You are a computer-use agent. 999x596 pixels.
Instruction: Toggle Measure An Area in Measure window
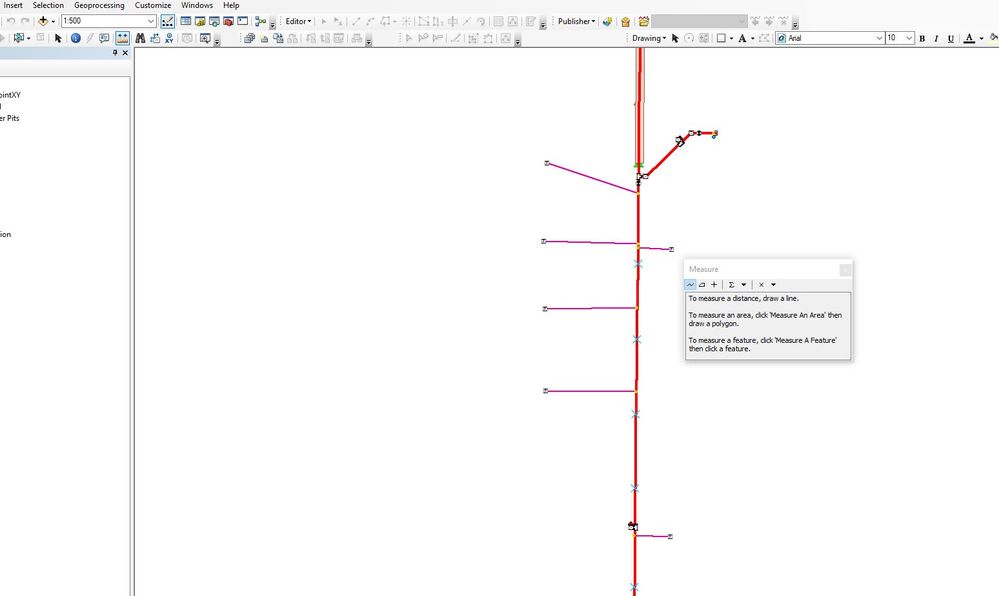tap(702, 285)
